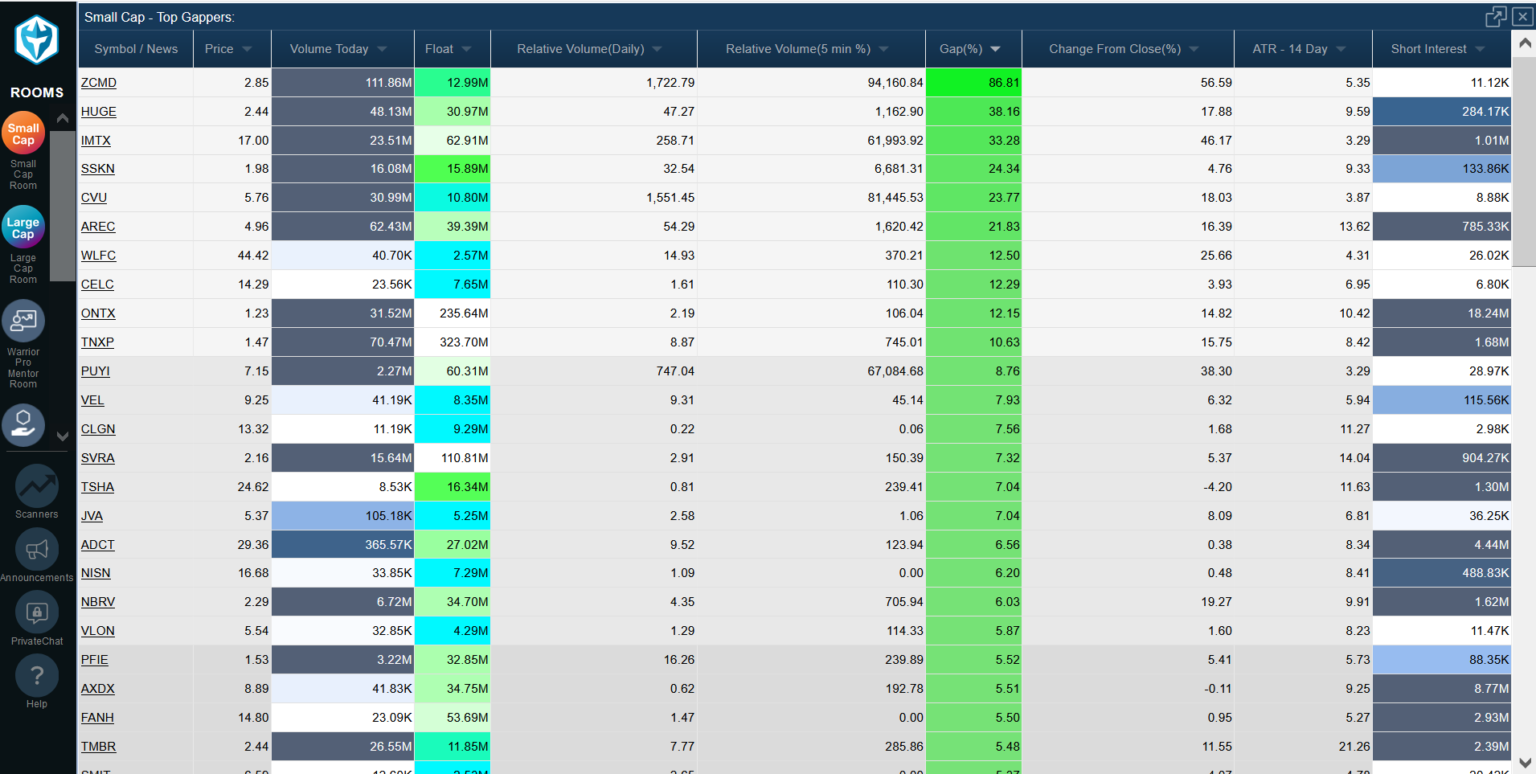Enter the Large Cap Room
The width and height of the screenshot is (1536, 774).
(23, 226)
